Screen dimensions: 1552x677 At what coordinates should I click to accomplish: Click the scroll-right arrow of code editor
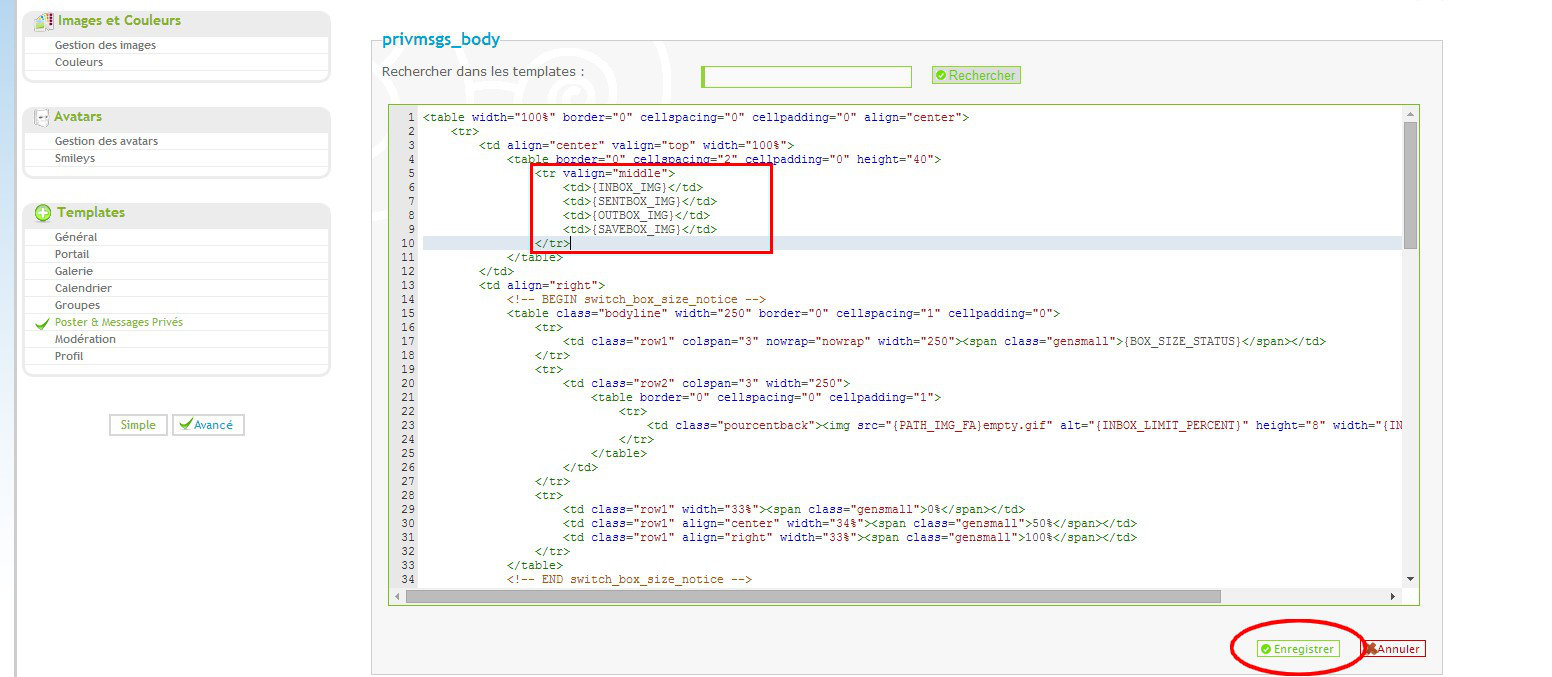1393,596
